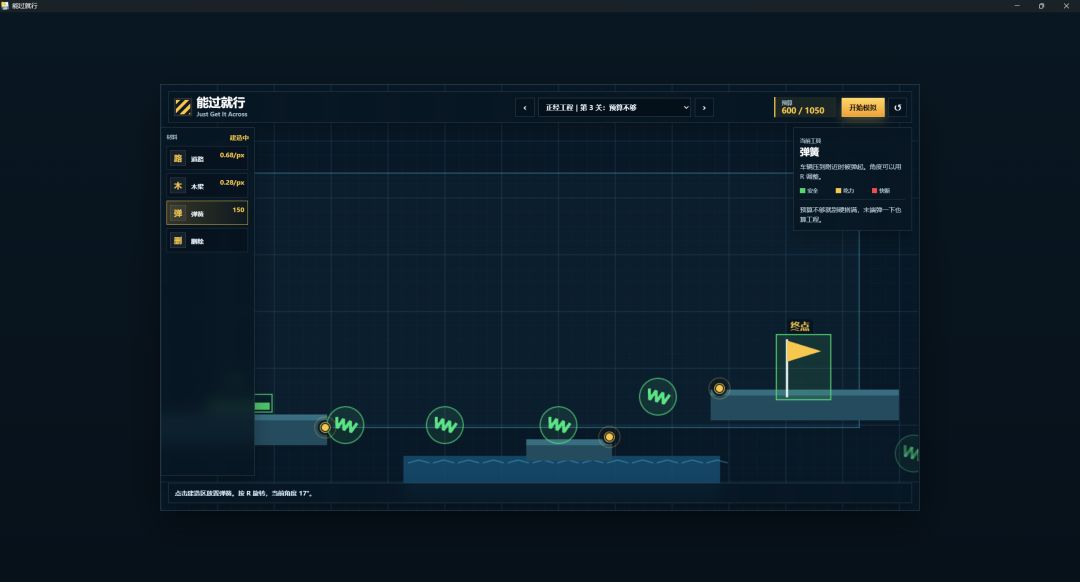The height and width of the screenshot is (582, 1080).
Task: Click the Just Get It Across subtitle
Action: (222, 114)
